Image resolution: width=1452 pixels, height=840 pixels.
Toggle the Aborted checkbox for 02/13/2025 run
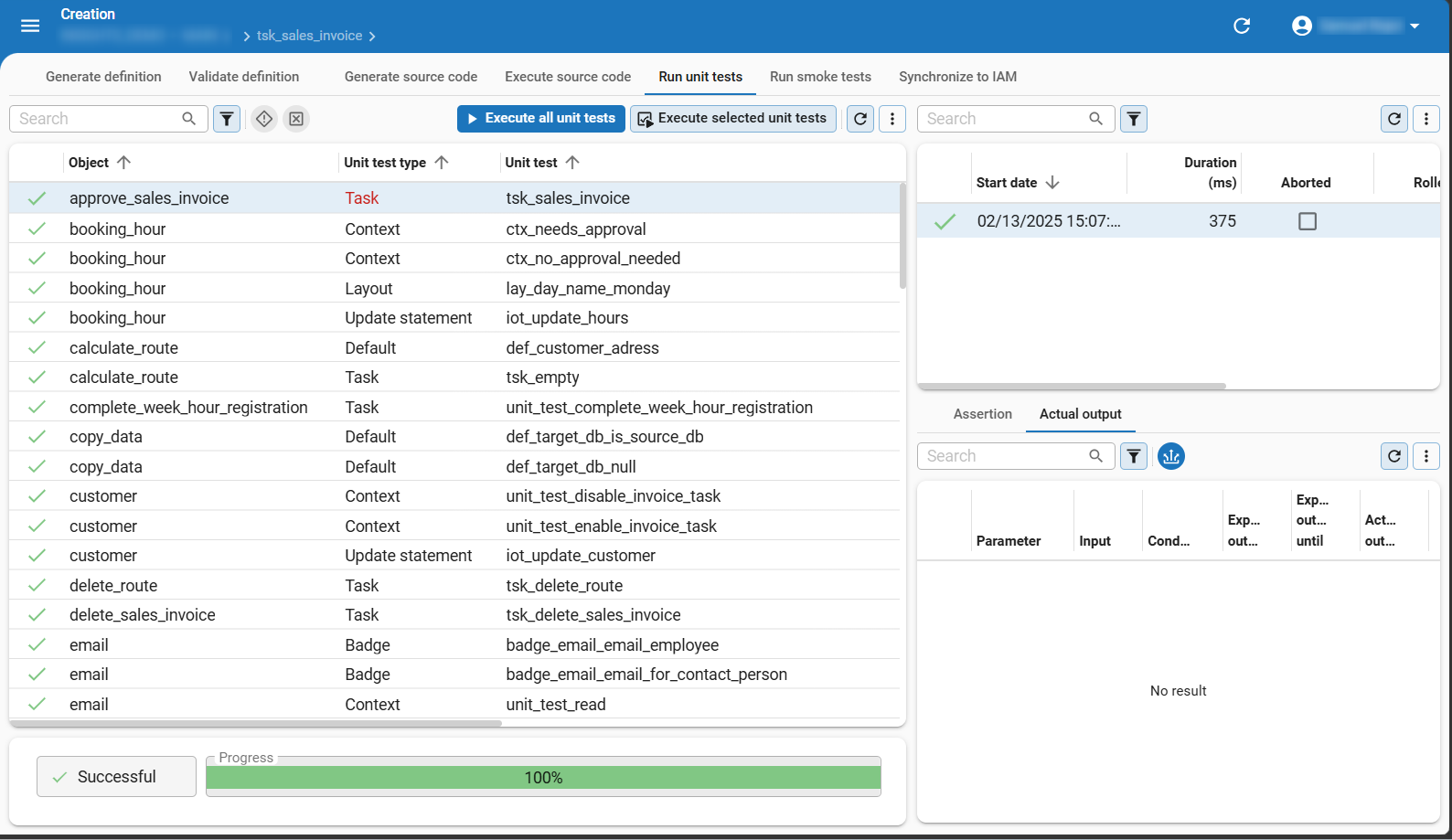(1308, 221)
